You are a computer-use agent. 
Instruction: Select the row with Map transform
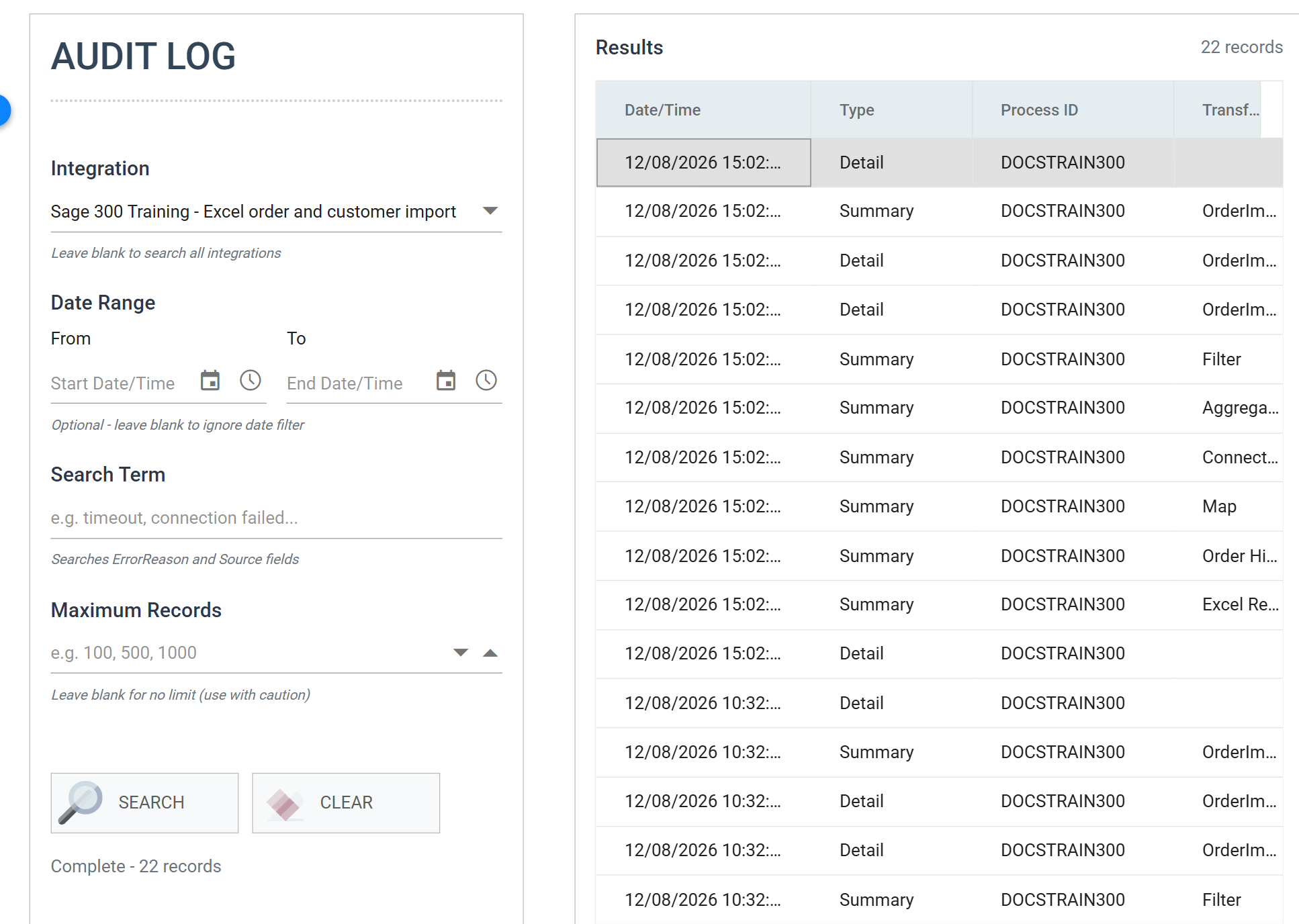(939, 506)
